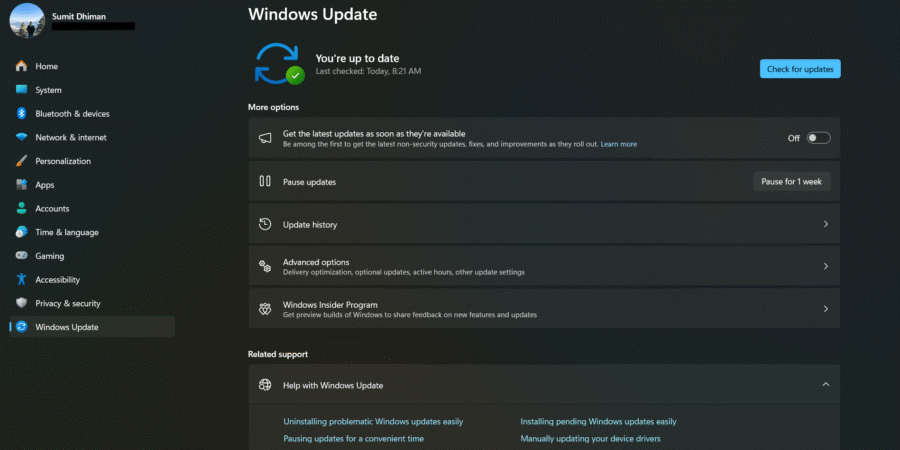Click the Gaming controller icon
The height and width of the screenshot is (450, 900).
tap(21, 256)
